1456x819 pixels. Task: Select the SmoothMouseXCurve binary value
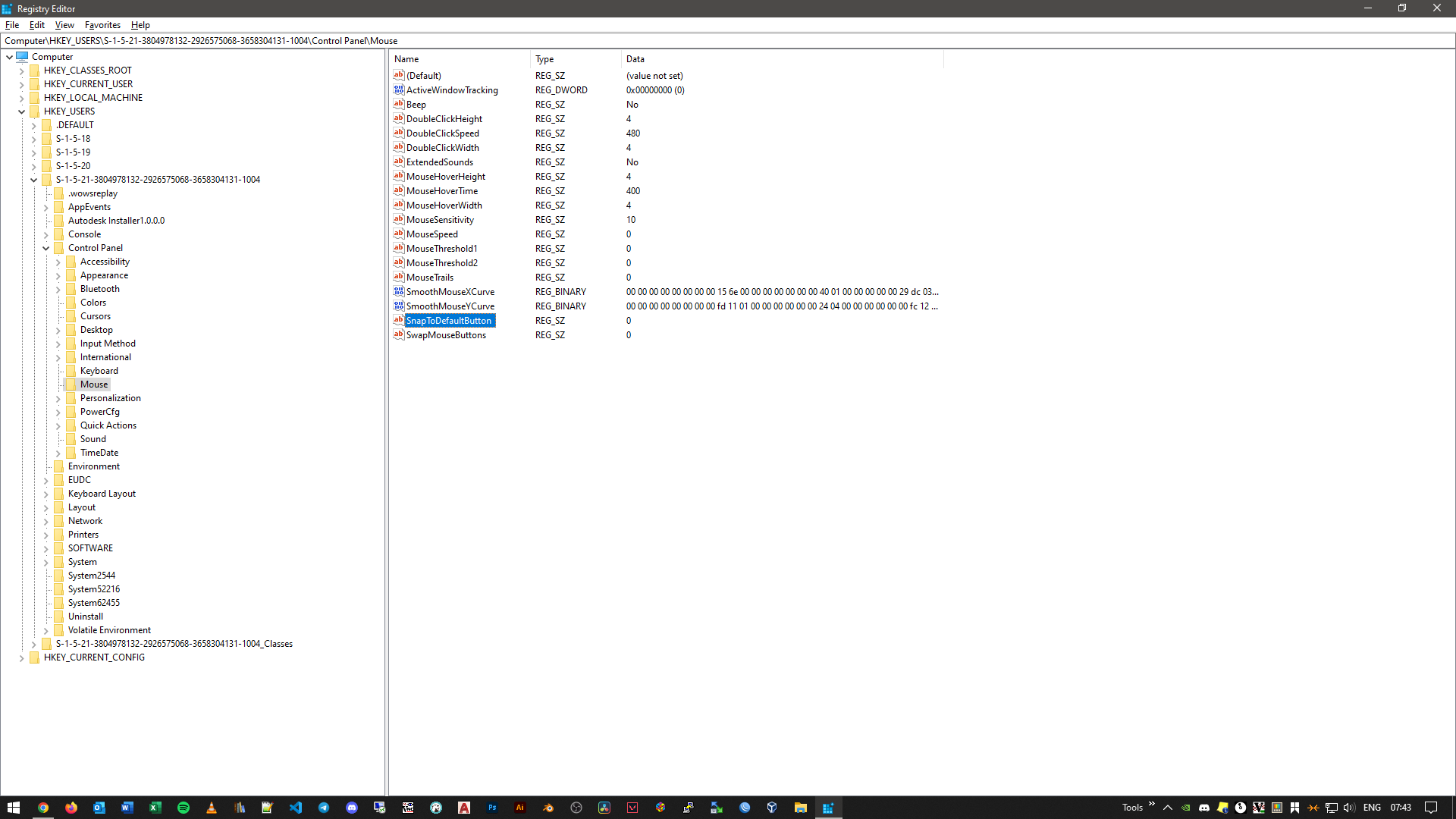pyautogui.click(x=450, y=292)
